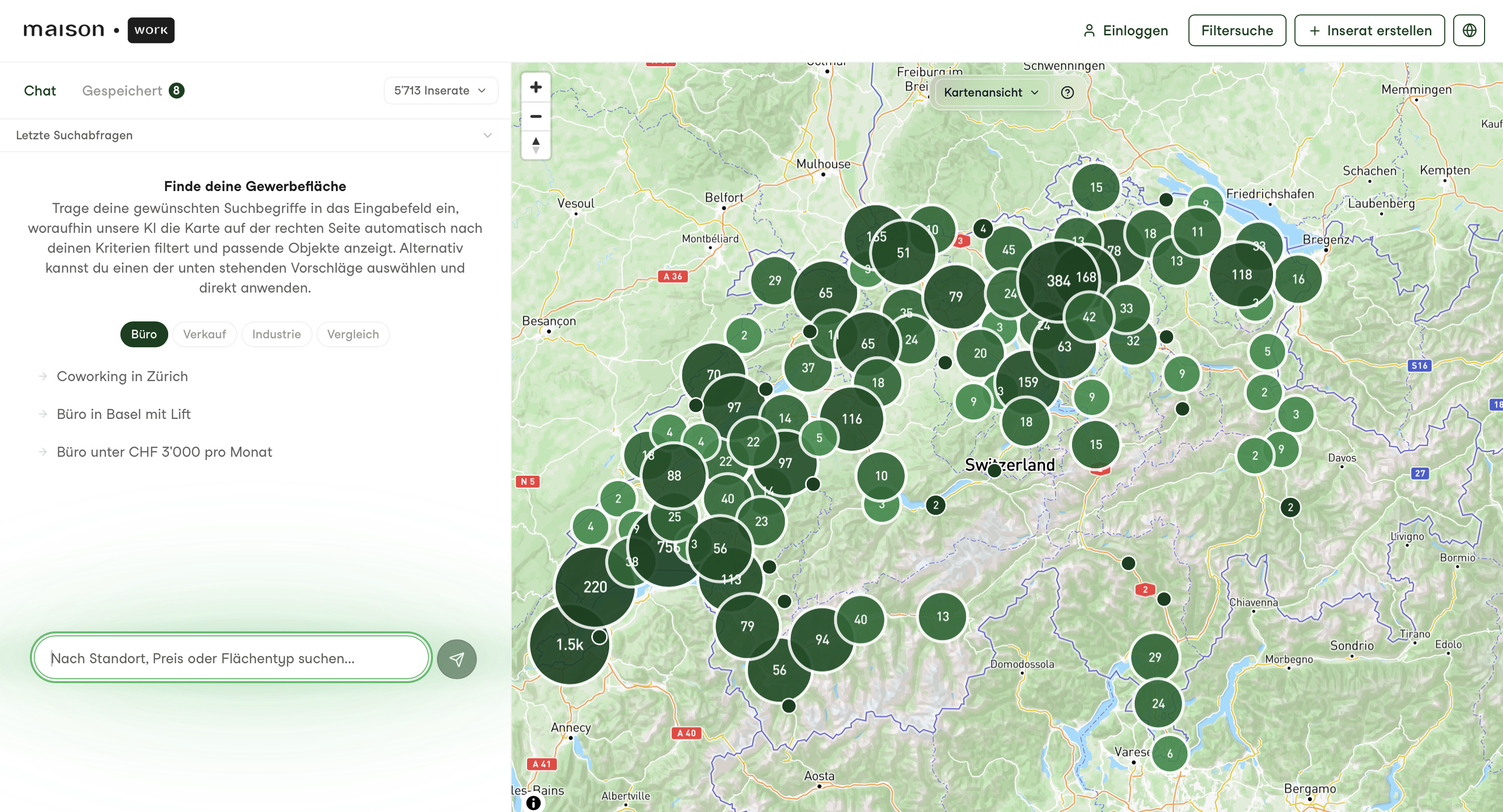The width and height of the screenshot is (1503, 812).
Task: Open the 88 listings map cluster
Action: click(x=674, y=476)
